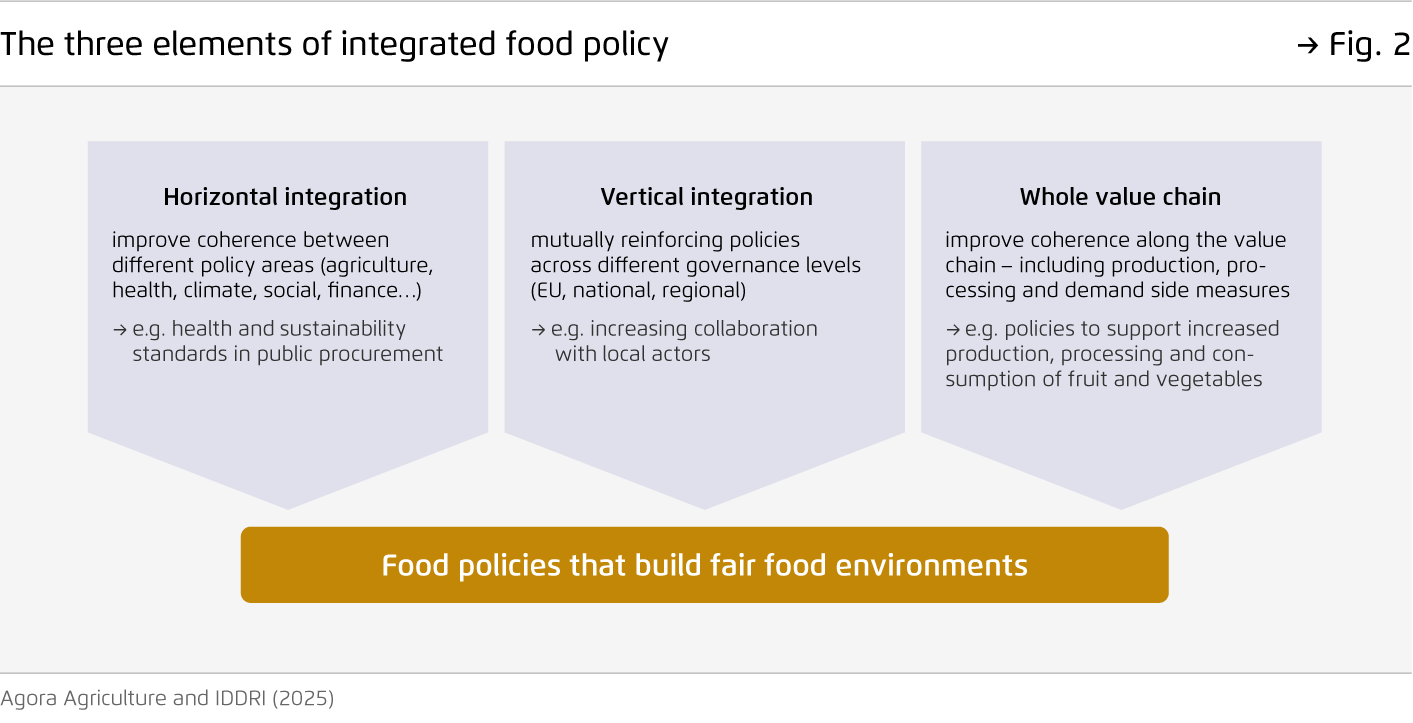Click the arrow bullet before increasing collaboration example
Screen dimensions: 1413x723
(x=538, y=329)
